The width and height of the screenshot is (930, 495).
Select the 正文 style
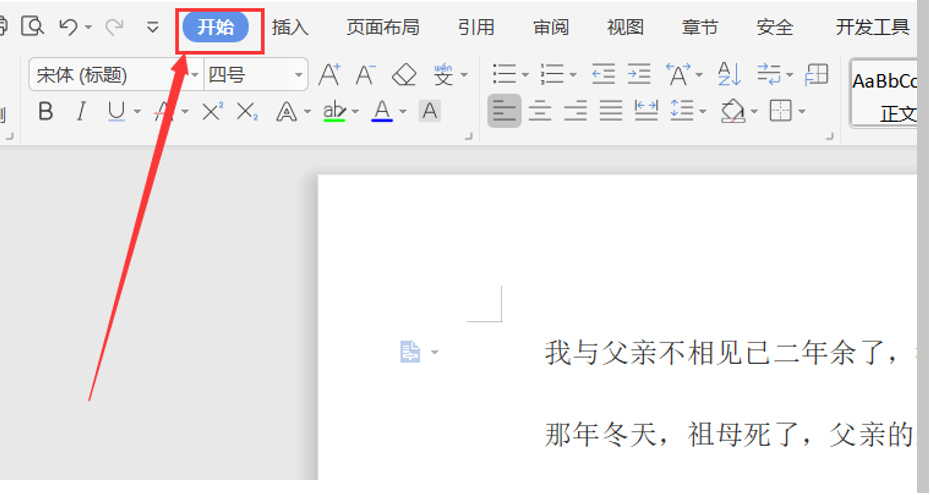click(896, 113)
